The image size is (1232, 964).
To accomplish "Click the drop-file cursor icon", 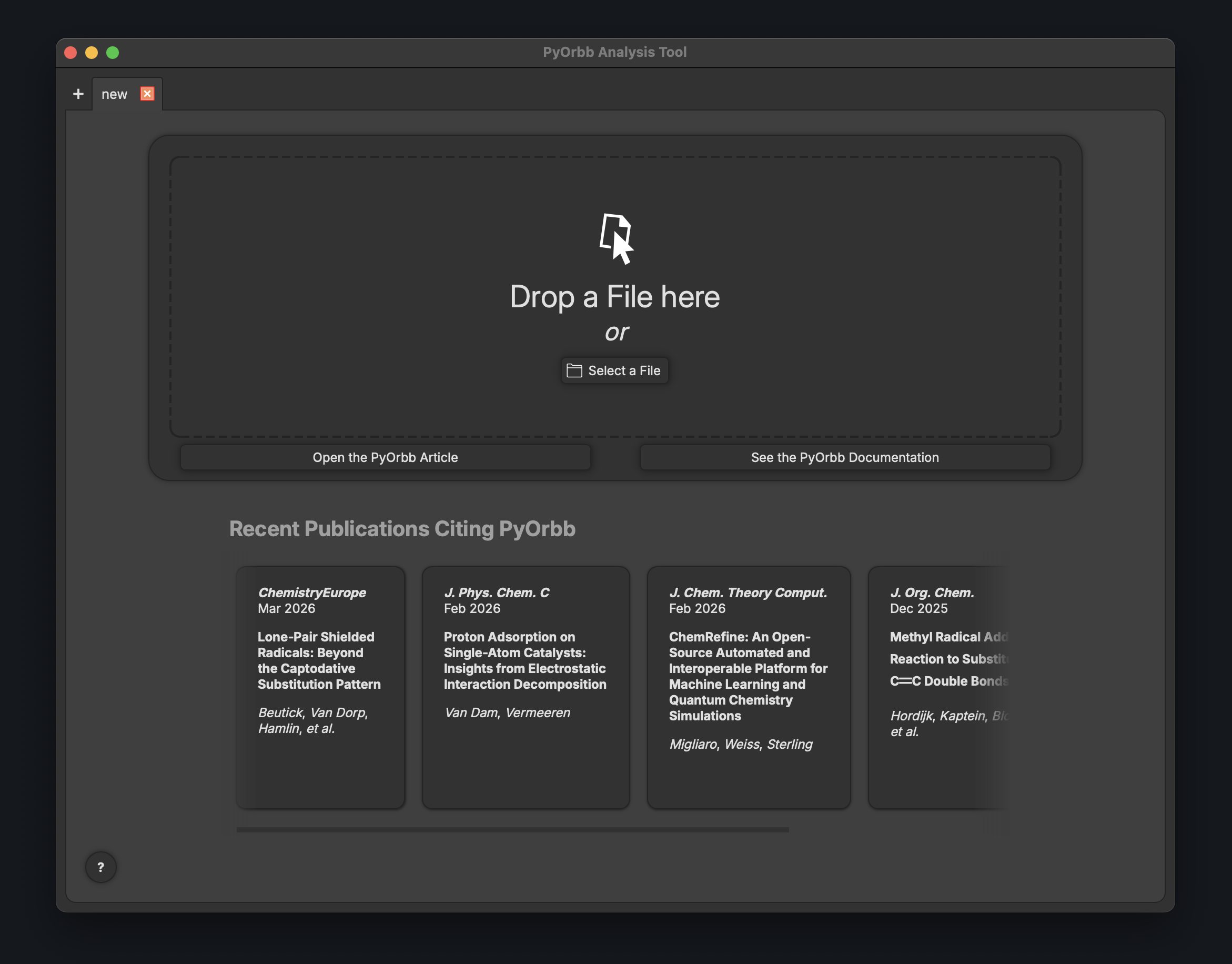I will [x=616, y=239].
